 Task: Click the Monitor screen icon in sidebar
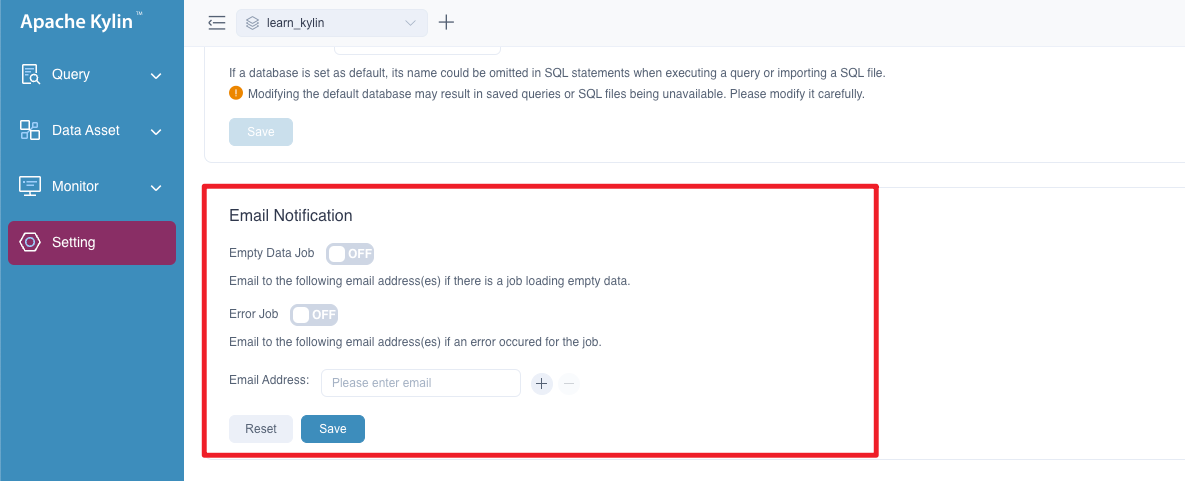[30, 187]
